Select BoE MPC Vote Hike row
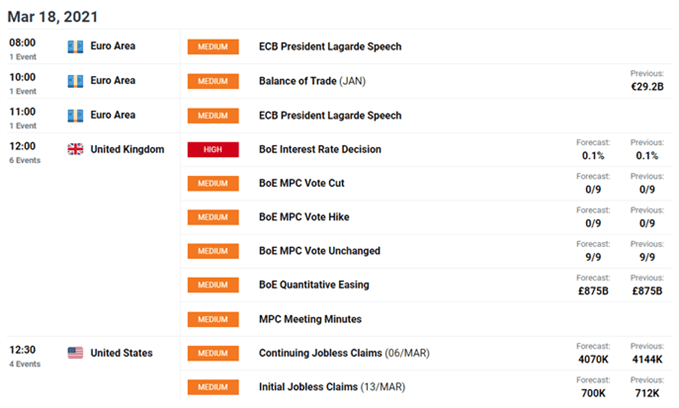 426,217
